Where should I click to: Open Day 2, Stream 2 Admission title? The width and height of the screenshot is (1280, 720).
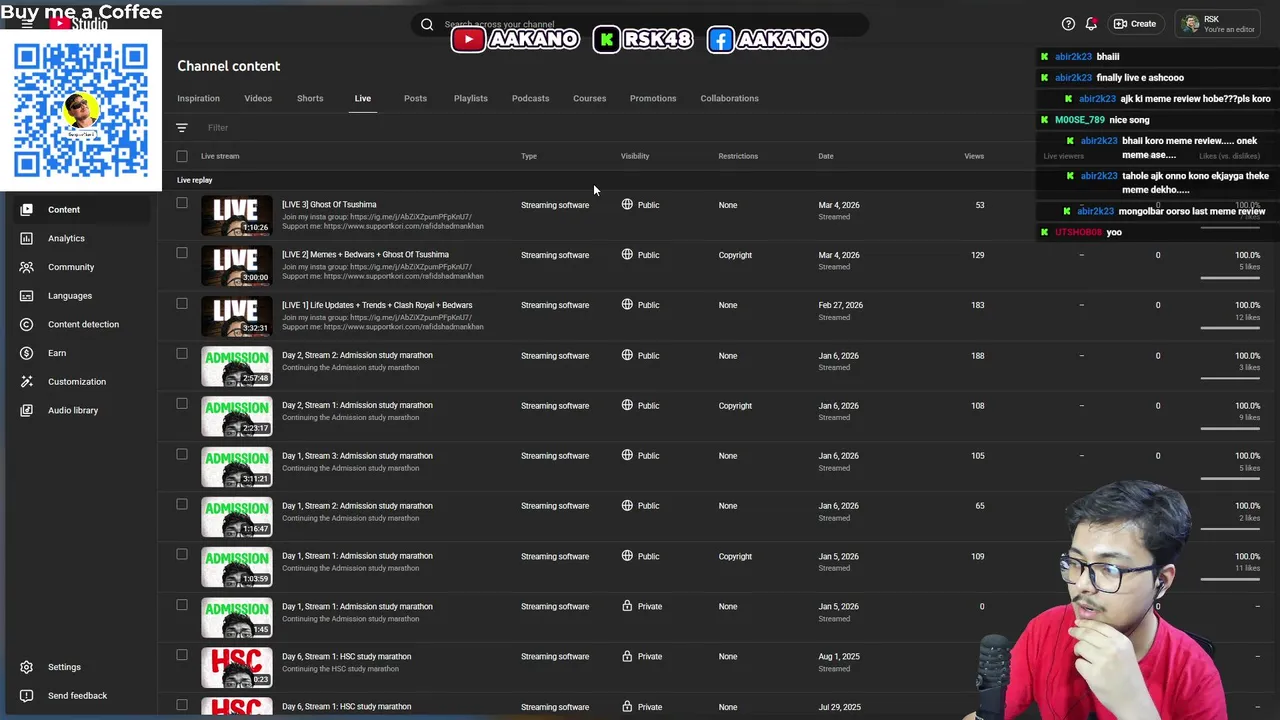(357, 355)
